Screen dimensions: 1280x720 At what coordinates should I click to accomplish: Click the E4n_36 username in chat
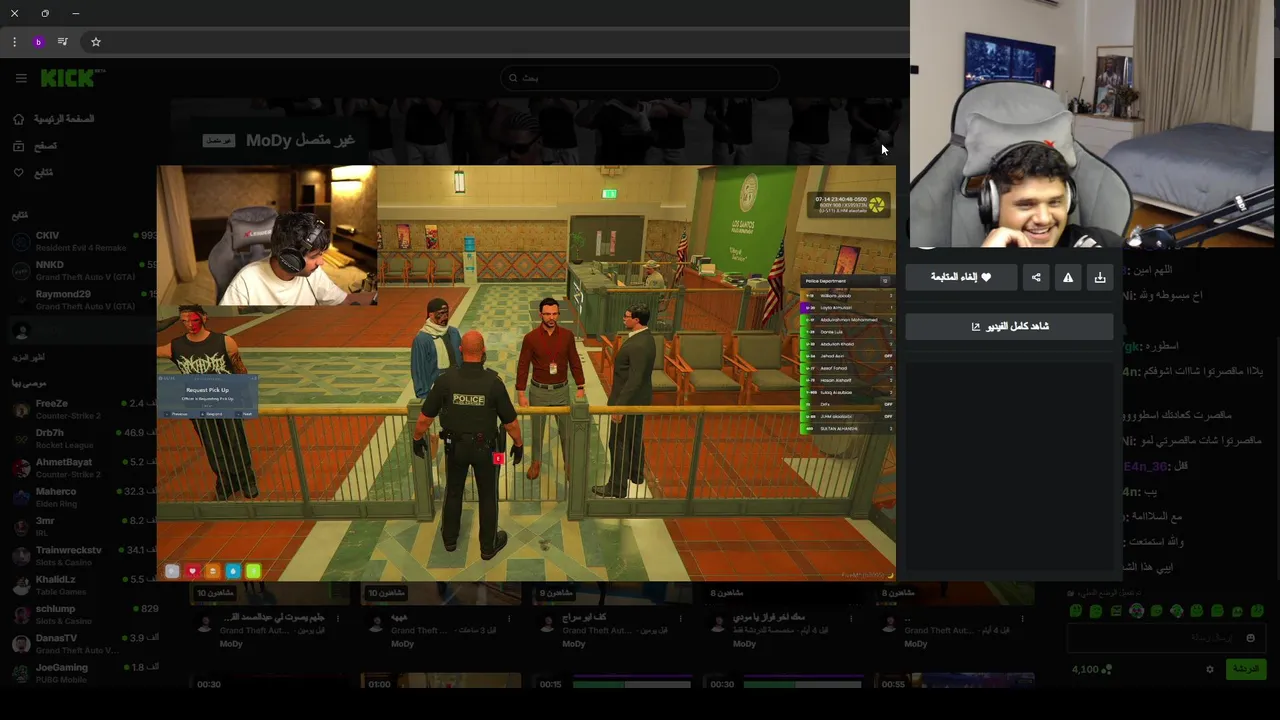1145,466
